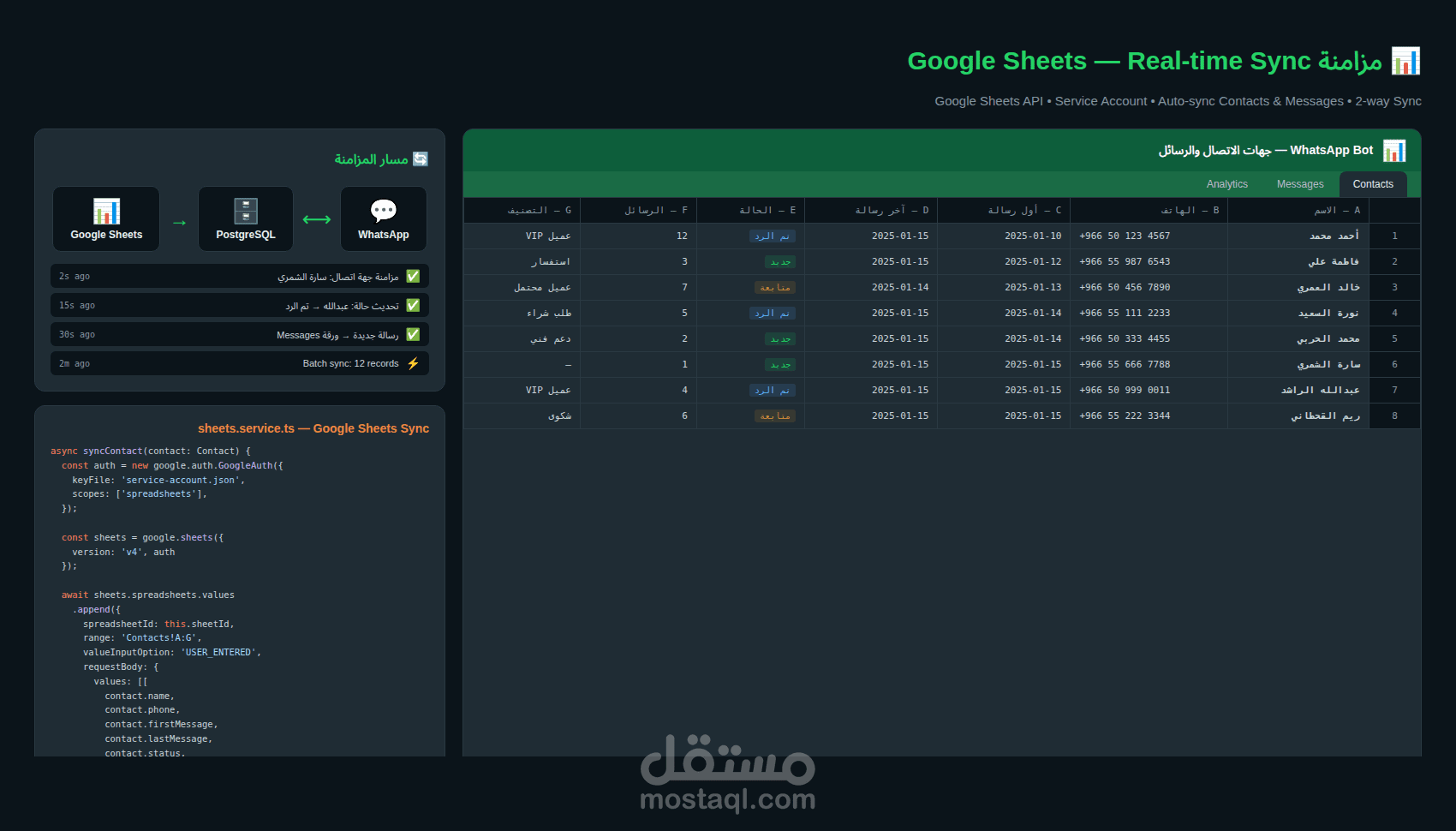Select column header A – الاسم
This screenshot has width=1456, height=831.
(1298, 210)
